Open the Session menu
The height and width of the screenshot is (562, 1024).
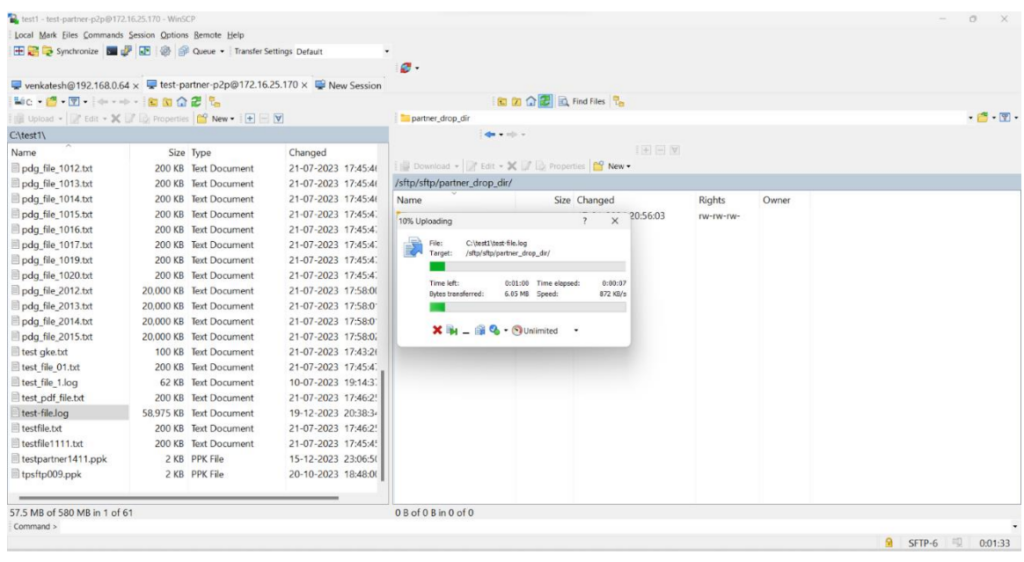point(143,35)
